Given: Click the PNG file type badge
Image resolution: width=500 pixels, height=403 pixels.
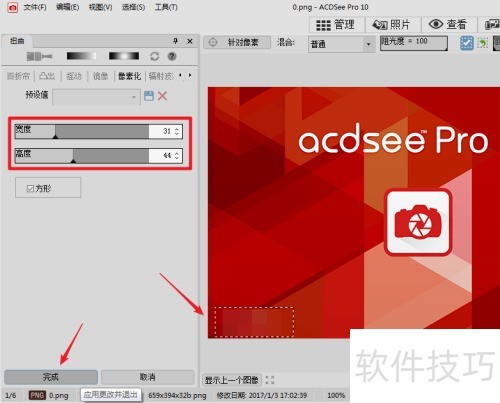Looking at the screenshot, I should tap(37, 395).
